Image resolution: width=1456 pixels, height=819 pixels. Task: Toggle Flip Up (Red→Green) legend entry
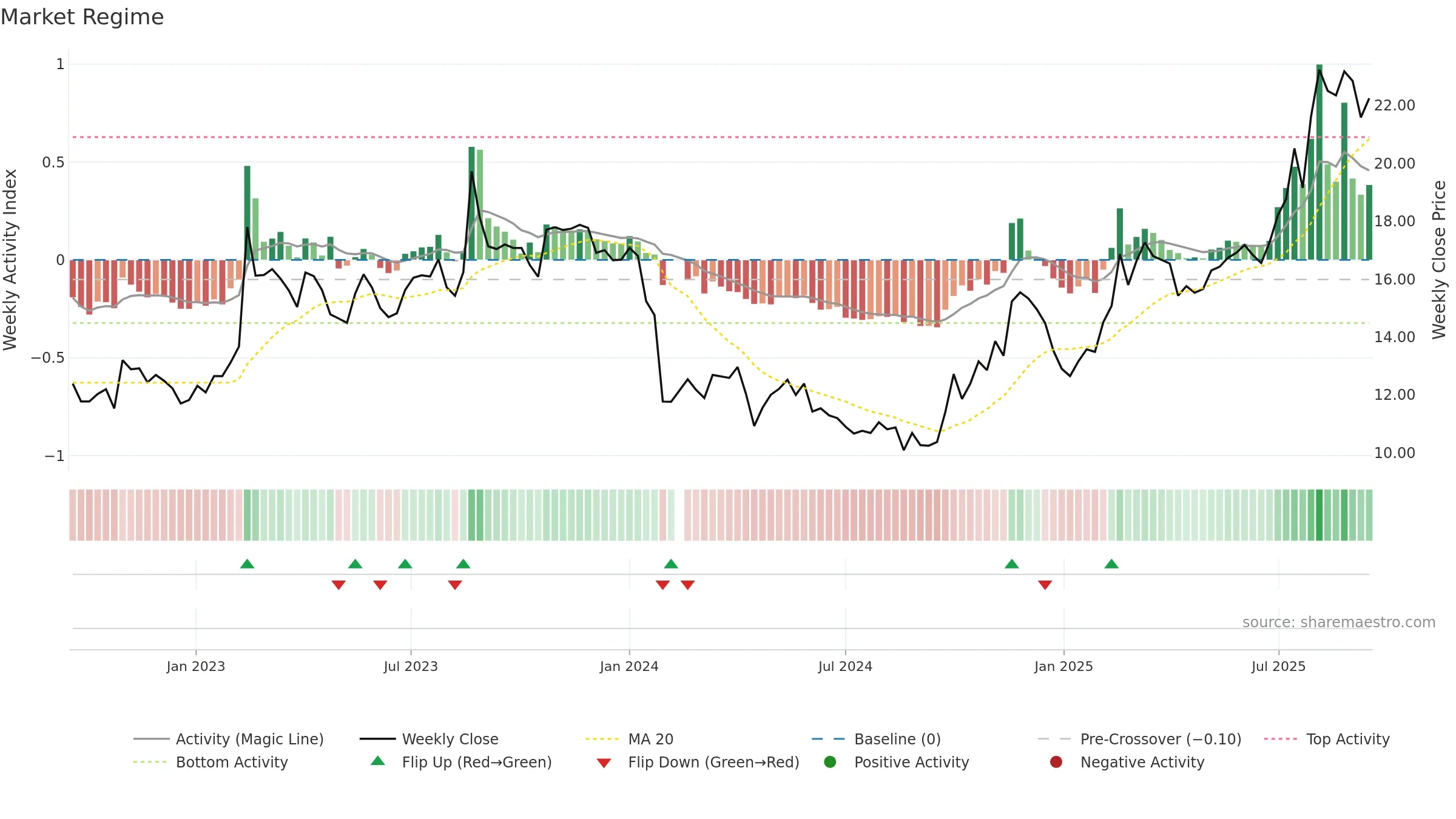click(461, 762)
